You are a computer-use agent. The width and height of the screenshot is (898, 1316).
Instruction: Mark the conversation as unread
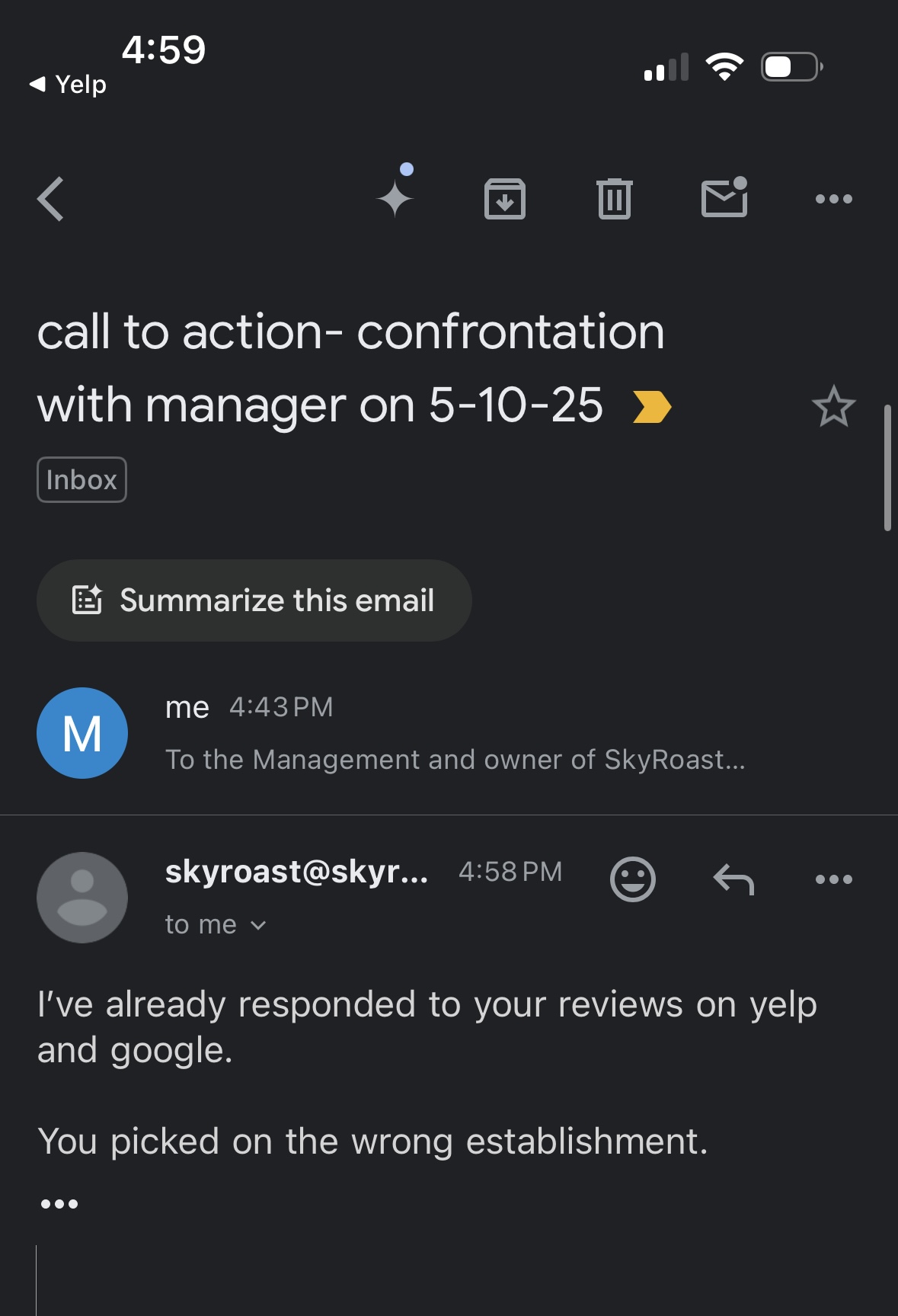click(724, 197)
